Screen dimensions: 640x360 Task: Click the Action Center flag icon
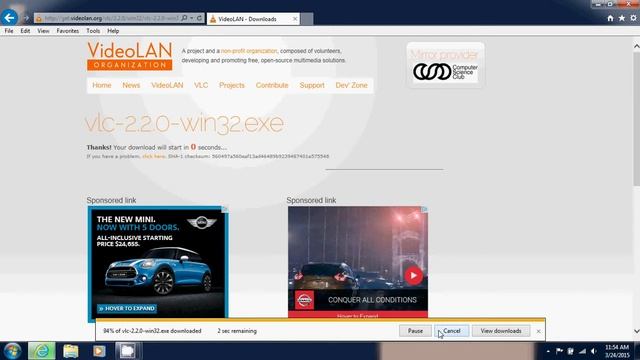pyautogui.click(x=560, y=351)
